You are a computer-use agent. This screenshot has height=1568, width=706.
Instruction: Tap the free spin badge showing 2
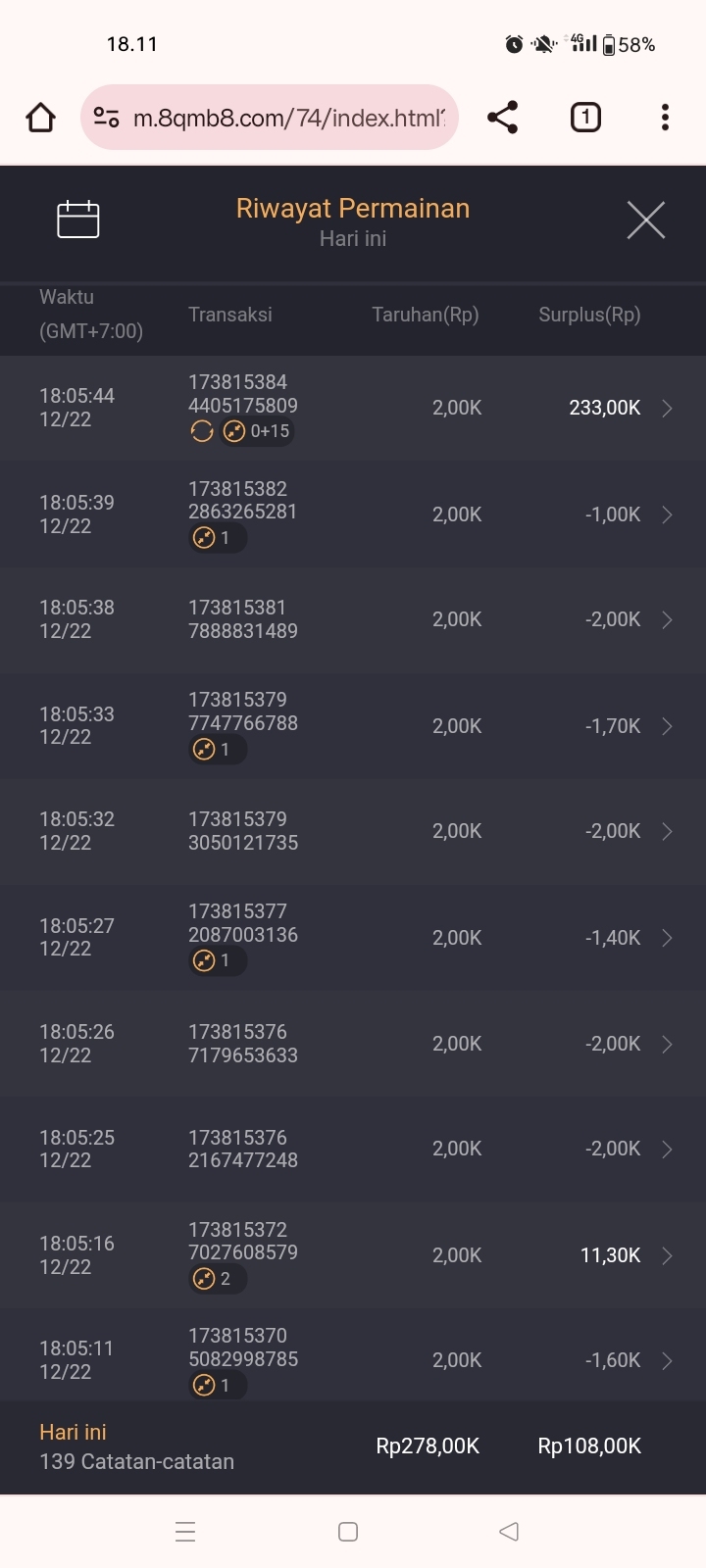pos(217,1279)
